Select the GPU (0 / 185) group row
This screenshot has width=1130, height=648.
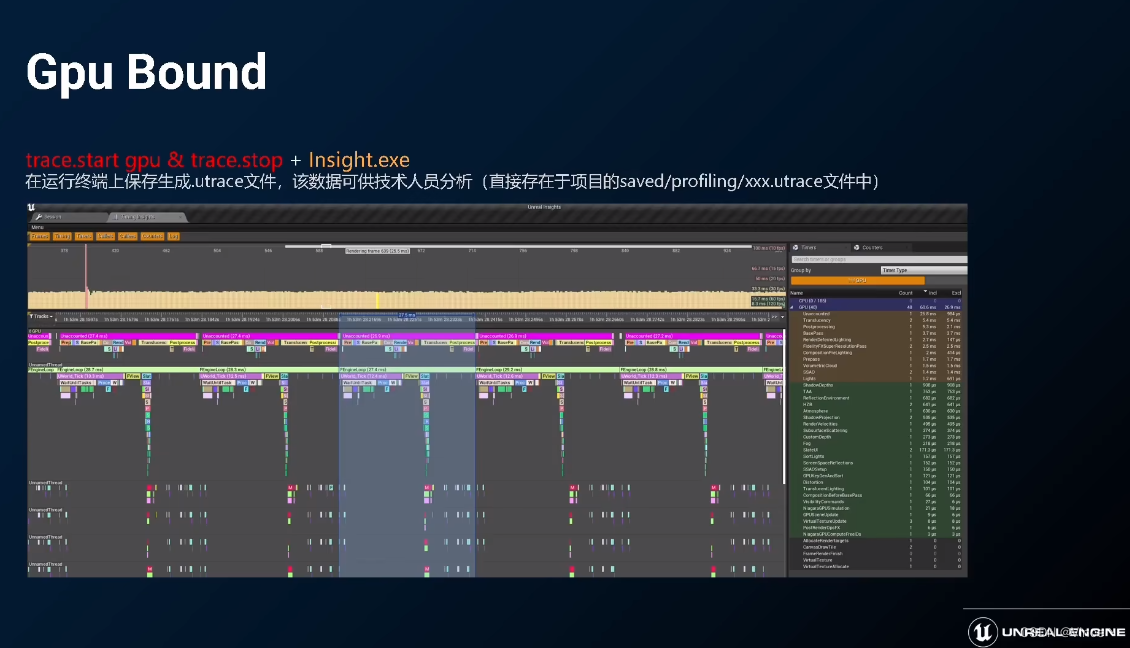click(x=878, y=301)
